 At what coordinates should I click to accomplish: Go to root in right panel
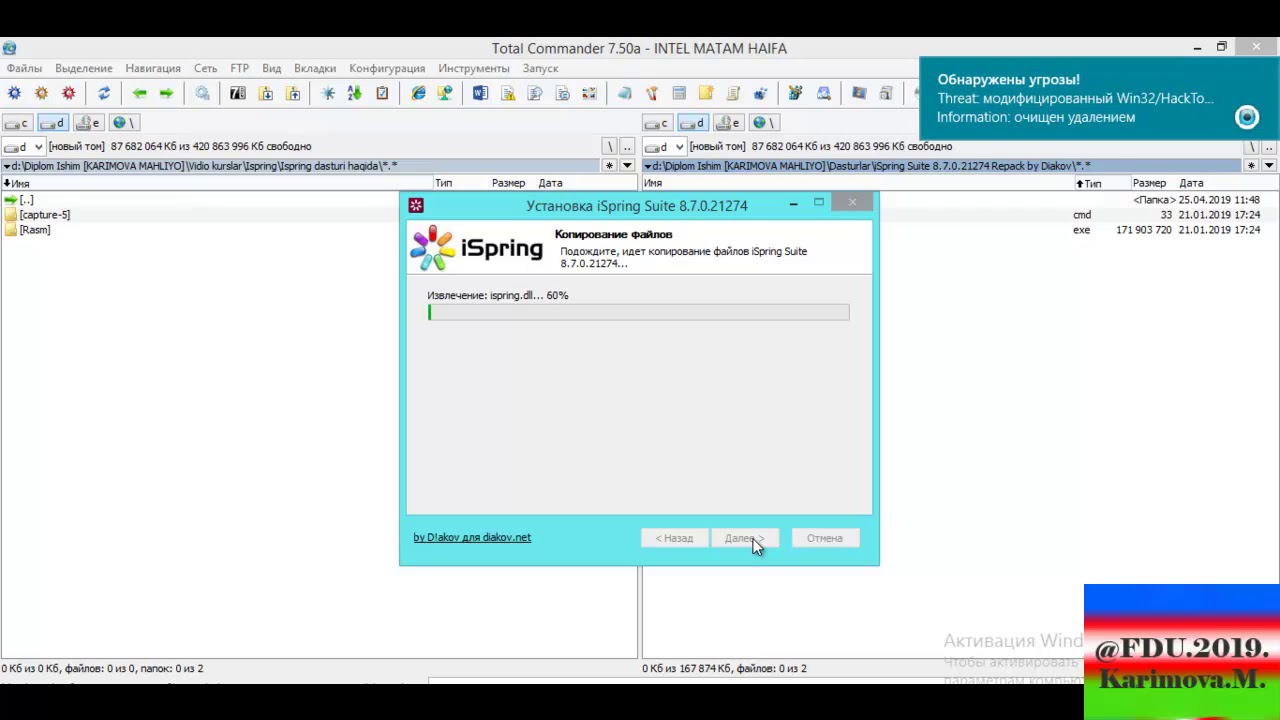[1250, 146]
